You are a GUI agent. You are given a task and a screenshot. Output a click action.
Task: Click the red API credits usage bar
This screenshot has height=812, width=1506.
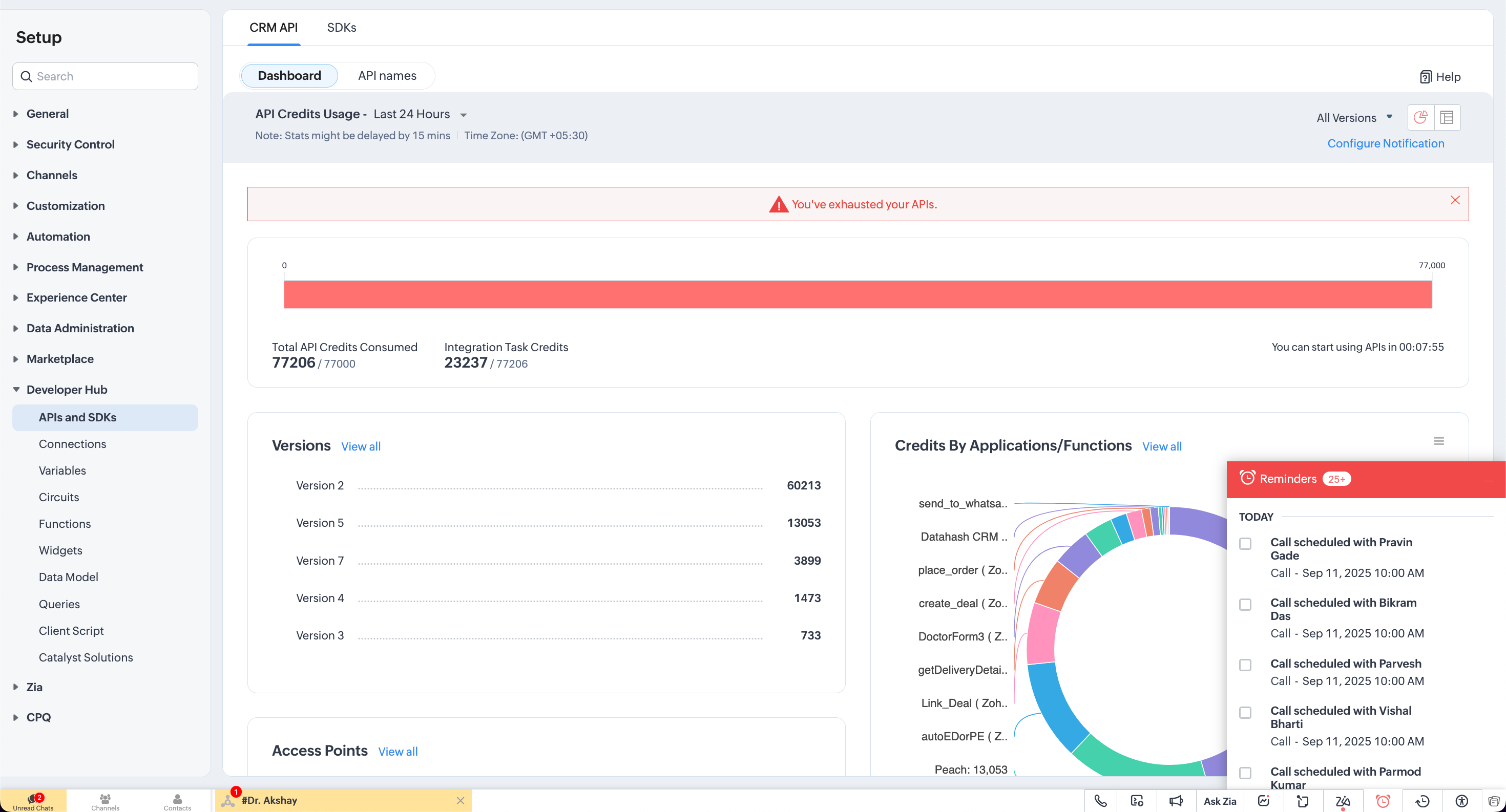click(857, 294)
